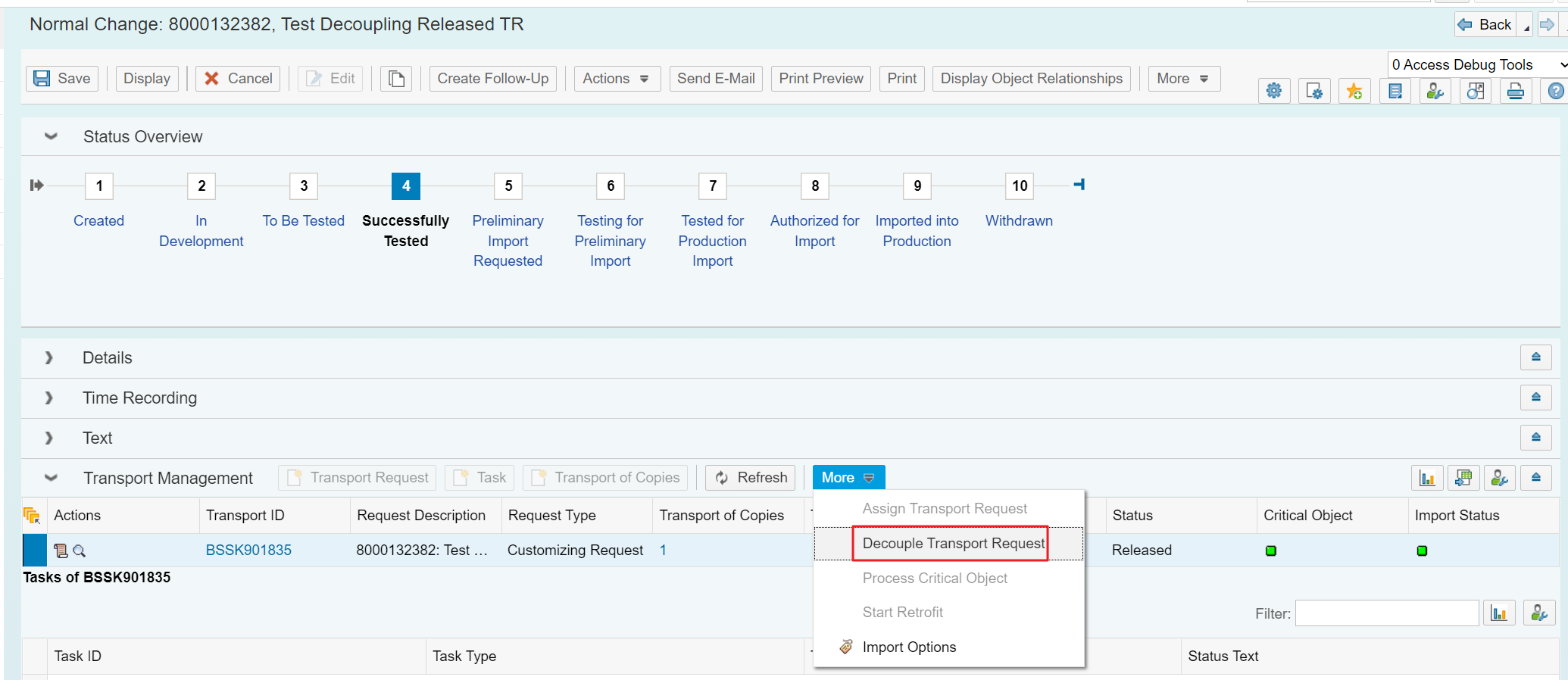
Task: Click the magnifier icon in BSSK901835 row
Action: pyautogui.click(x=79, y=551)
